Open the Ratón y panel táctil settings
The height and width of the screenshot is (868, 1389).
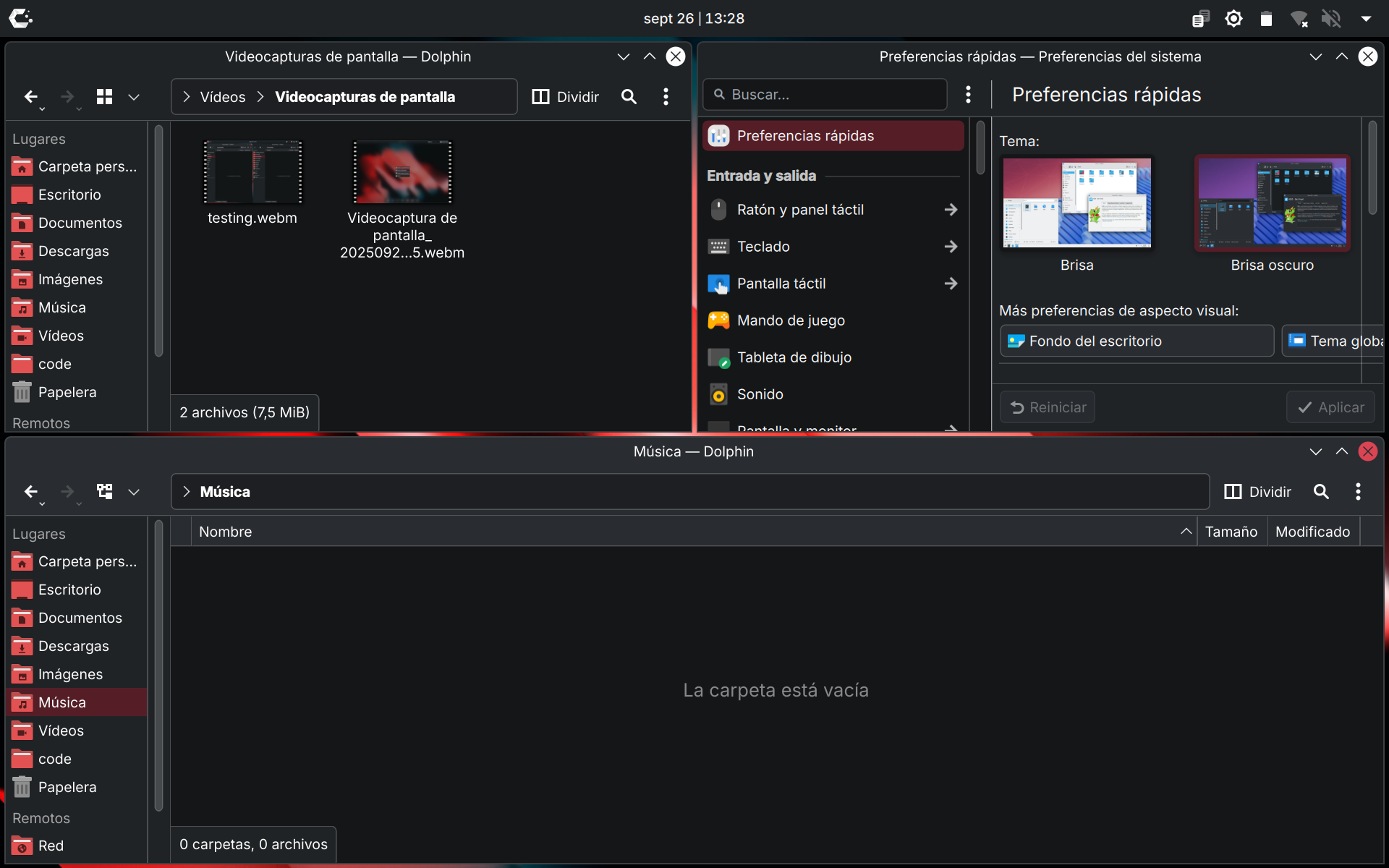833,210
